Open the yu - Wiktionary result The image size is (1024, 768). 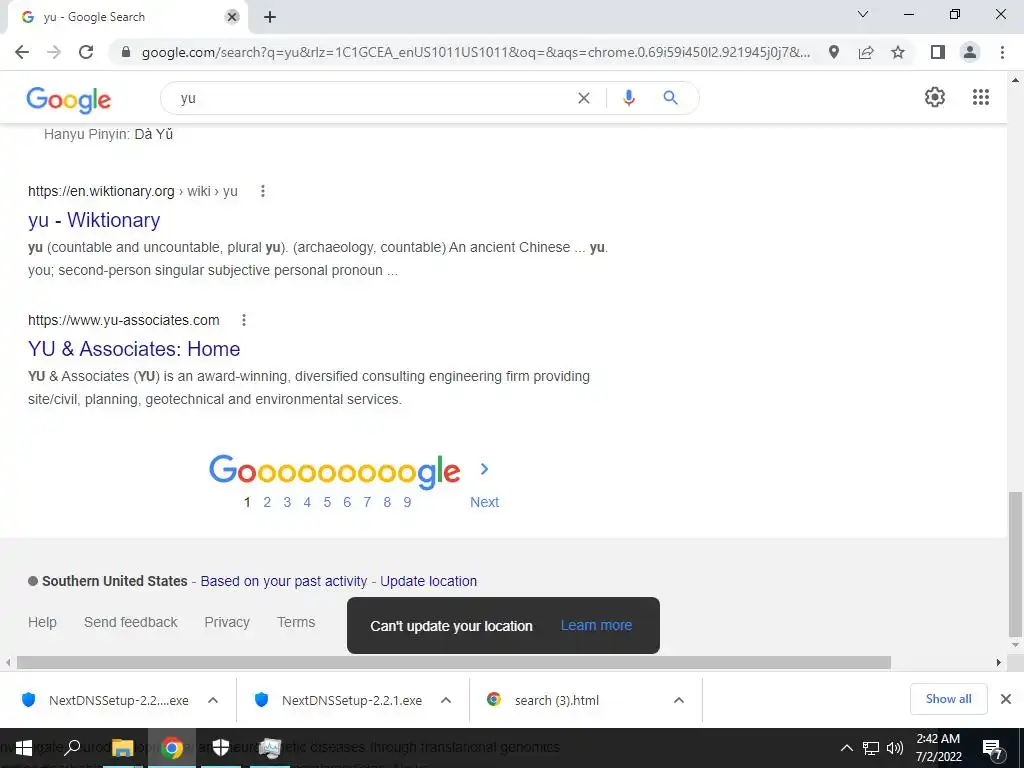click(94, 220)
